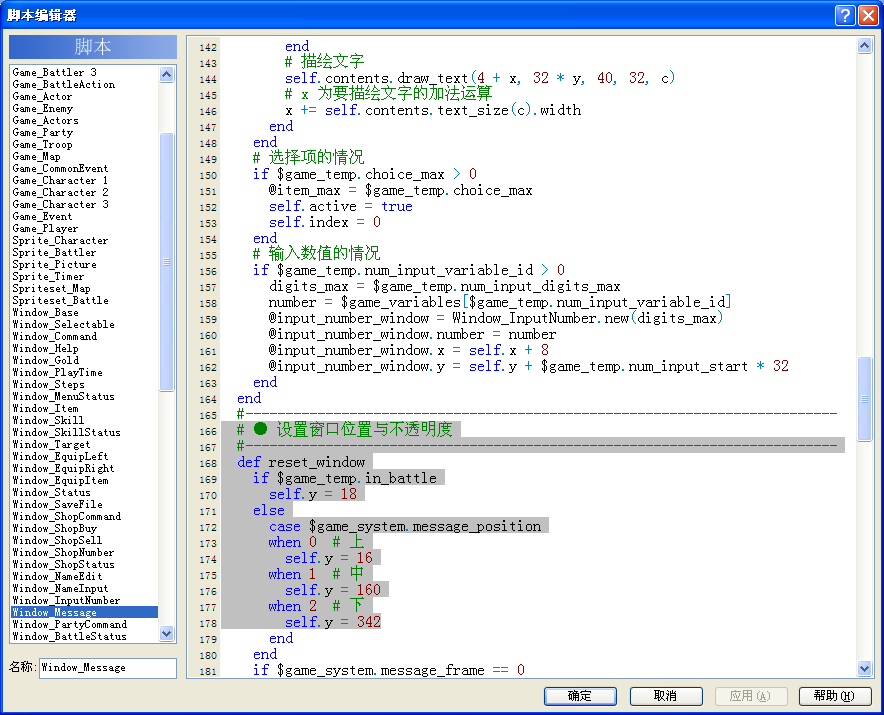Image resolution: width=884 pixels, height=715 pixels.
Task: Click code line 168 def reset_window
Action: (x=301, y=462)
